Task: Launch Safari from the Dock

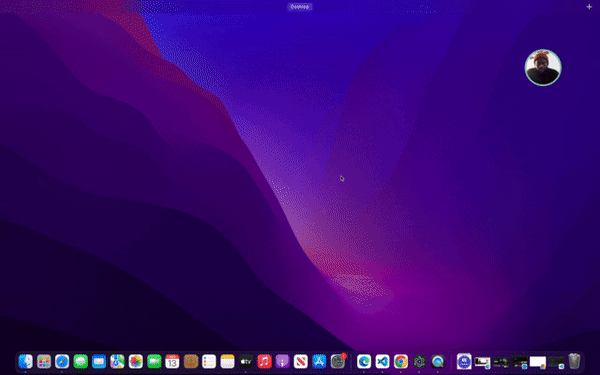Action: click(x=62, y=361)
